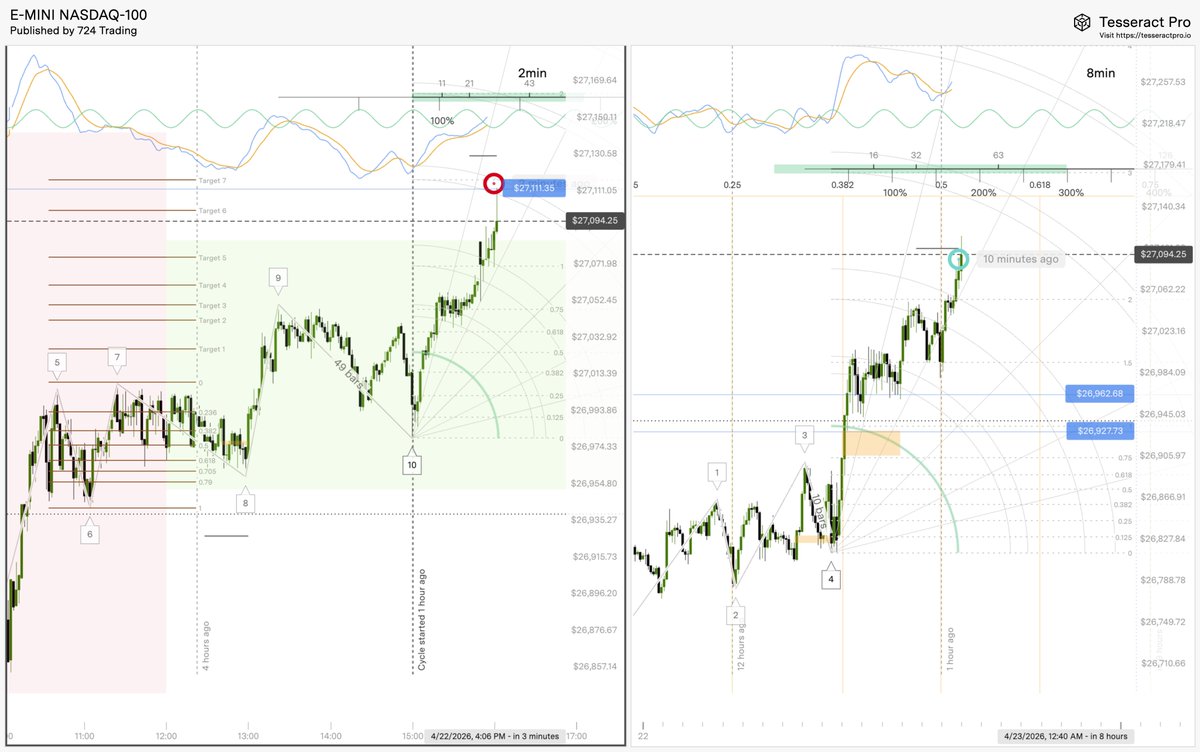Click the teal circle marker on 8min chart
Image resolution: width=1200 pixels, height=752 pixels.
click(958, 260)
